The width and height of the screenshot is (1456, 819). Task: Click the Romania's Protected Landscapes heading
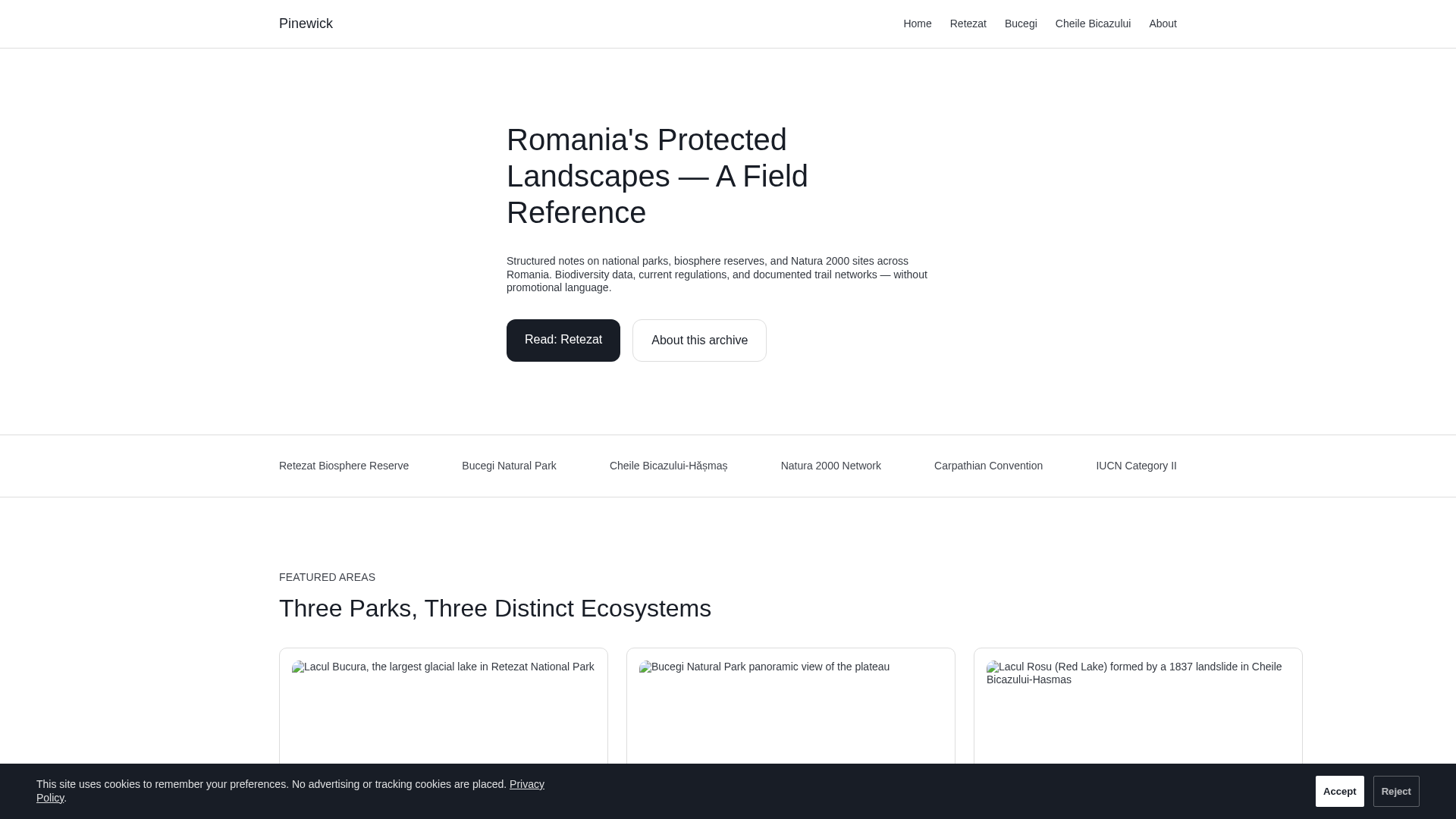657,176
